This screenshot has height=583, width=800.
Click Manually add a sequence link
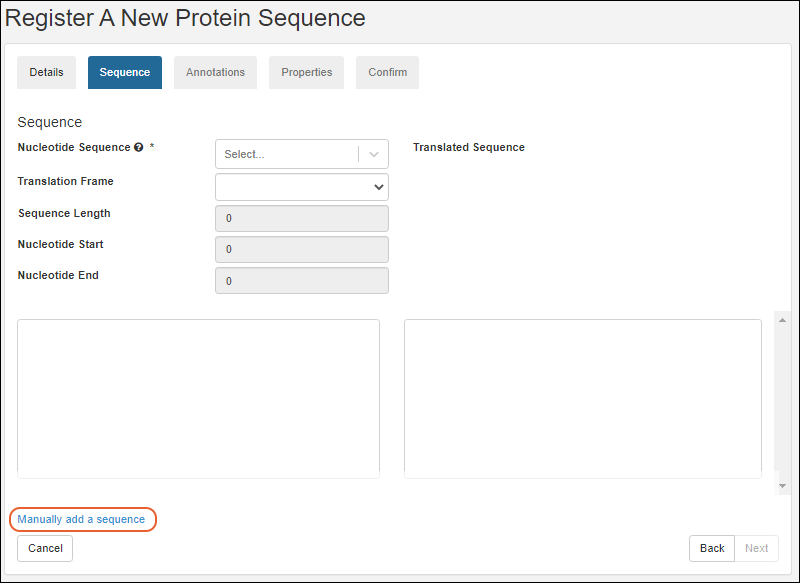tap(81, 520)
